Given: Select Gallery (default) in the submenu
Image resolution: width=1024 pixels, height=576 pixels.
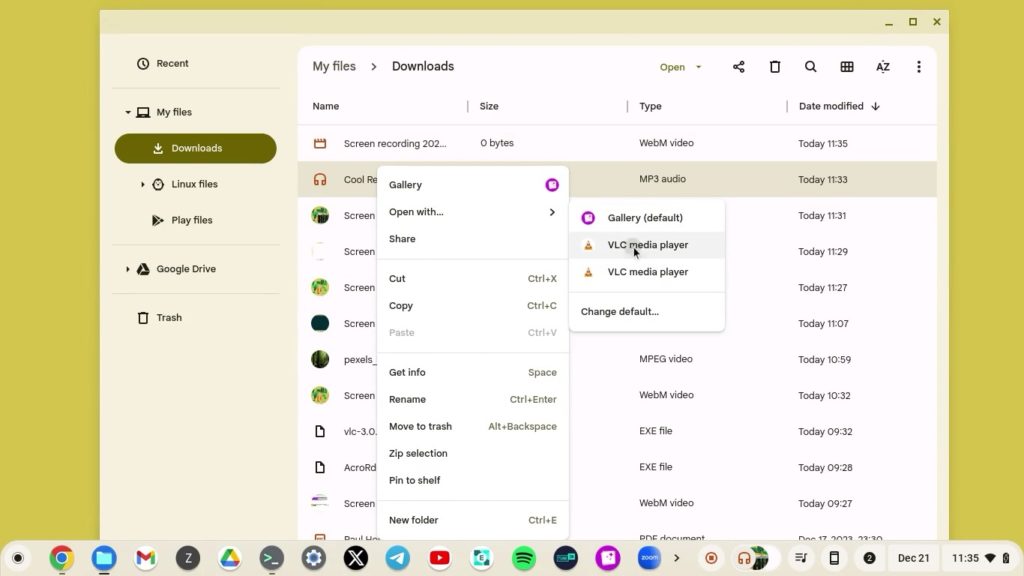Looking at the screenshot, I should 647,218.
